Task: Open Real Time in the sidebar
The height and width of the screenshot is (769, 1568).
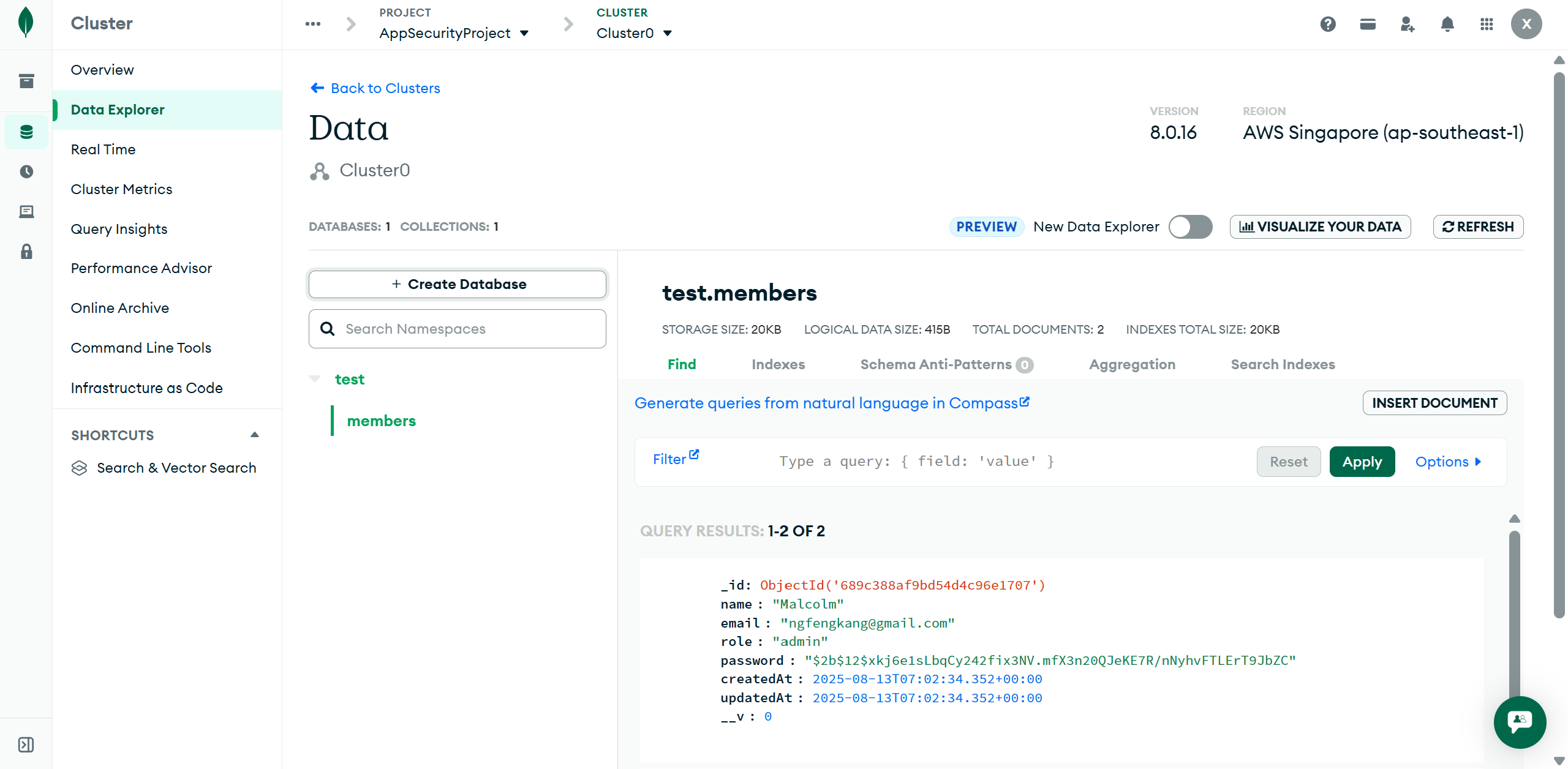Action: point(103,149)
